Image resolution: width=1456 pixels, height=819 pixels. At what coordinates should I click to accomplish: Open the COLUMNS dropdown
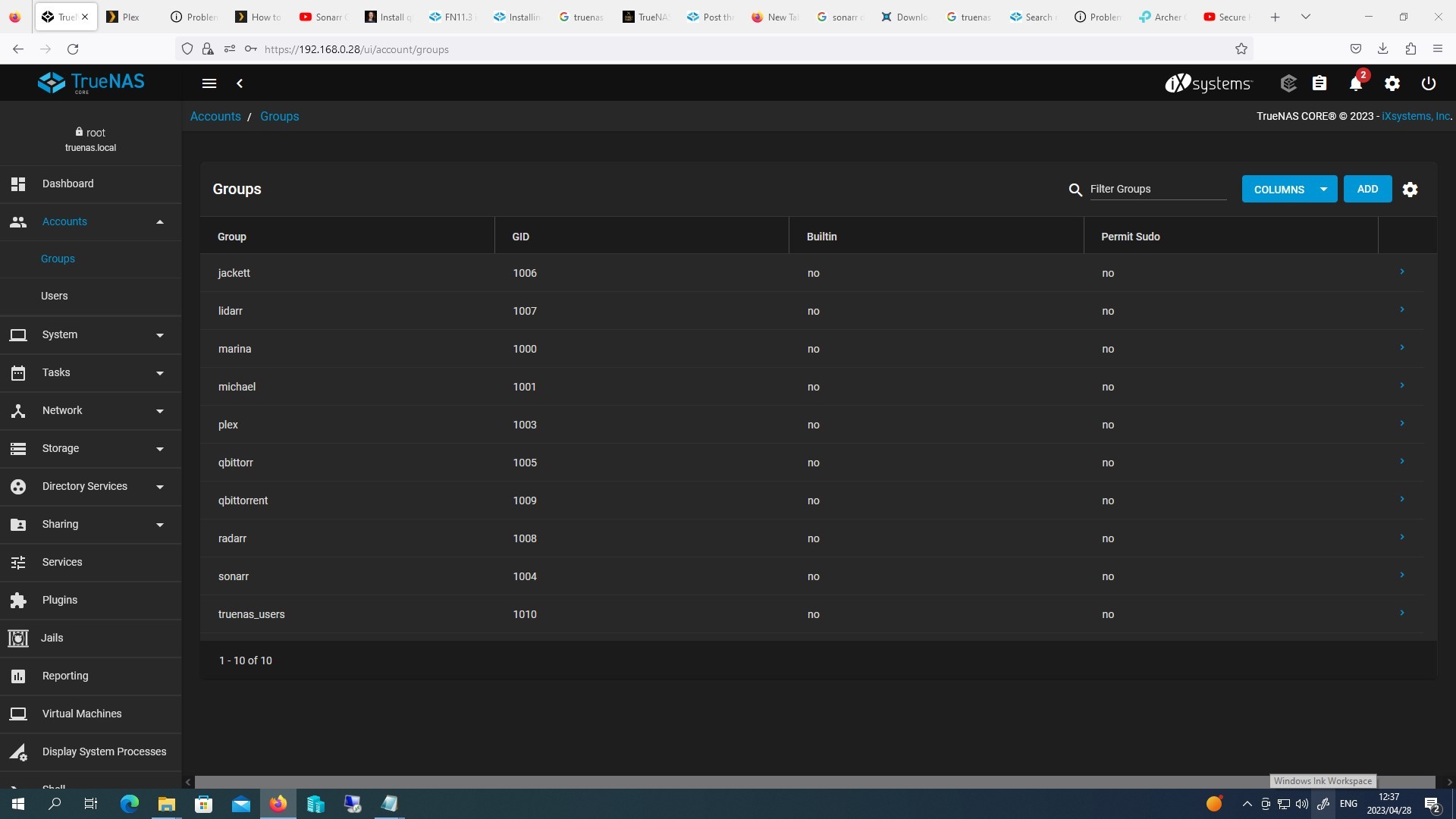click(x=1289, y=190)
